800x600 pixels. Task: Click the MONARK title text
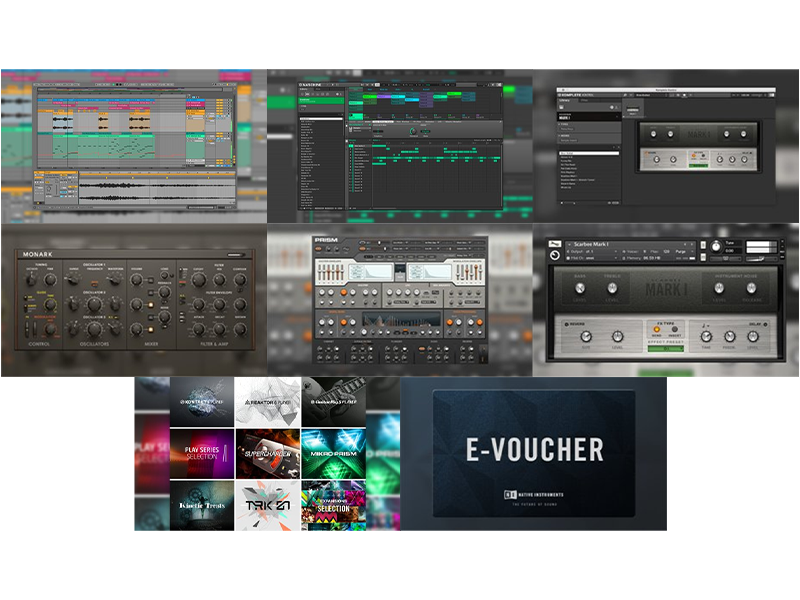pyautogui.click(x=37, y=255)
